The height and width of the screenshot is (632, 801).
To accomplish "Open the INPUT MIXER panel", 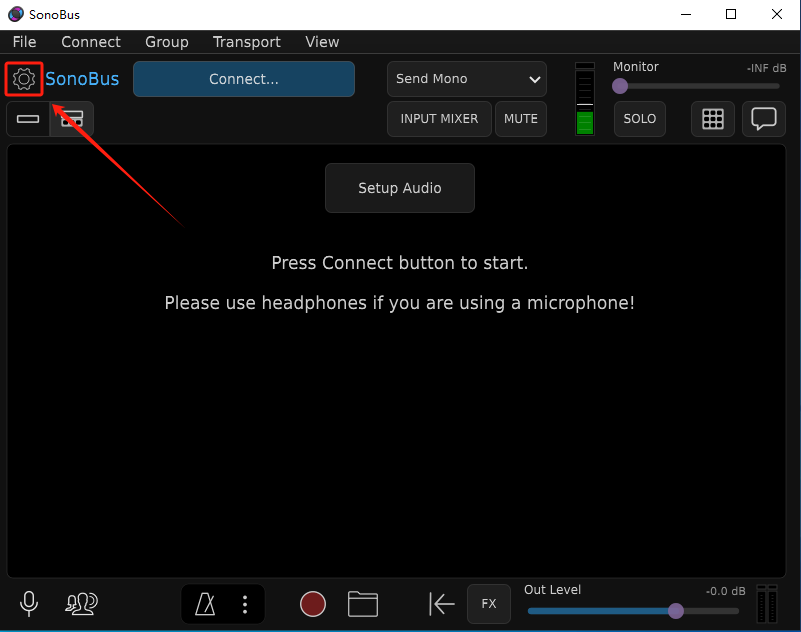I will click(x=439, y=118).
